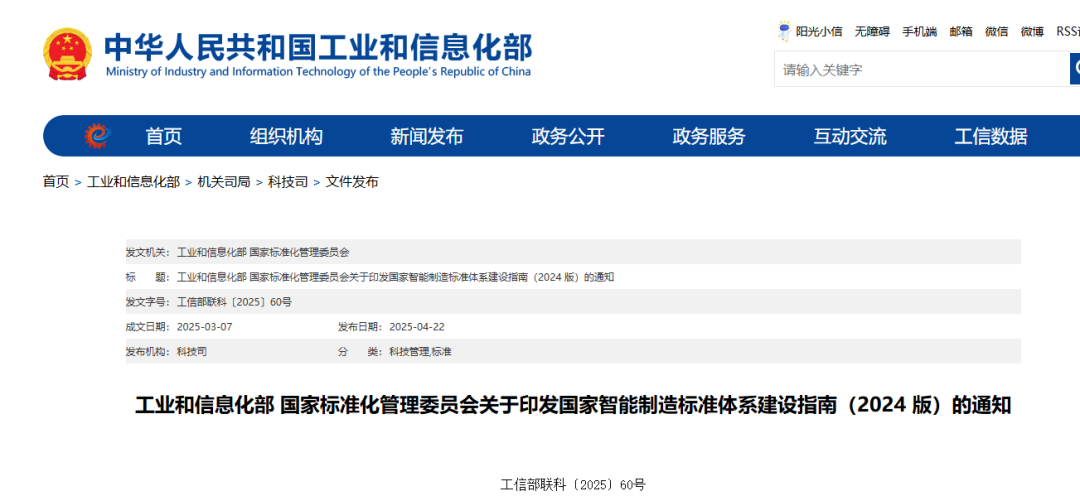The width and height of the screenshot is (1080, 496).
Task: Open the 手机端 mobile version link
Action: coord(919,31)
